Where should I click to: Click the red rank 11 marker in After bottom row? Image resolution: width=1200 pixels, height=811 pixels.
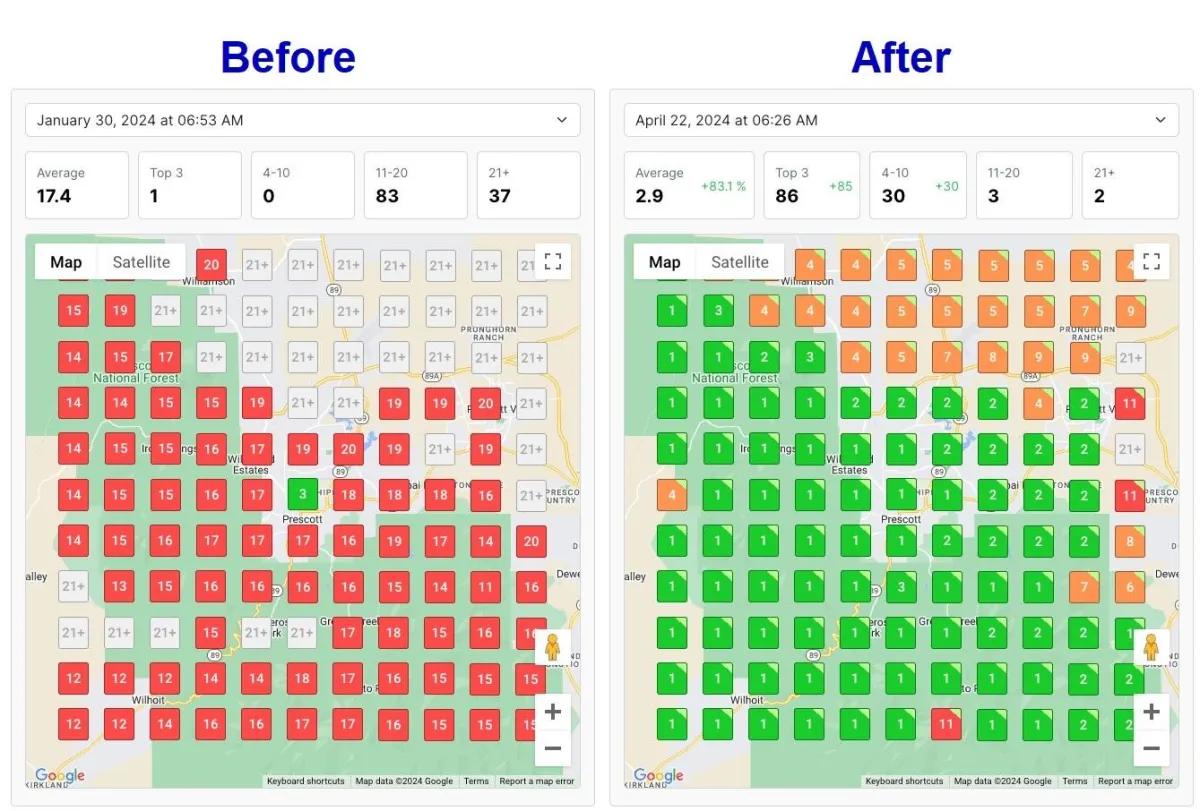[947, 724]
